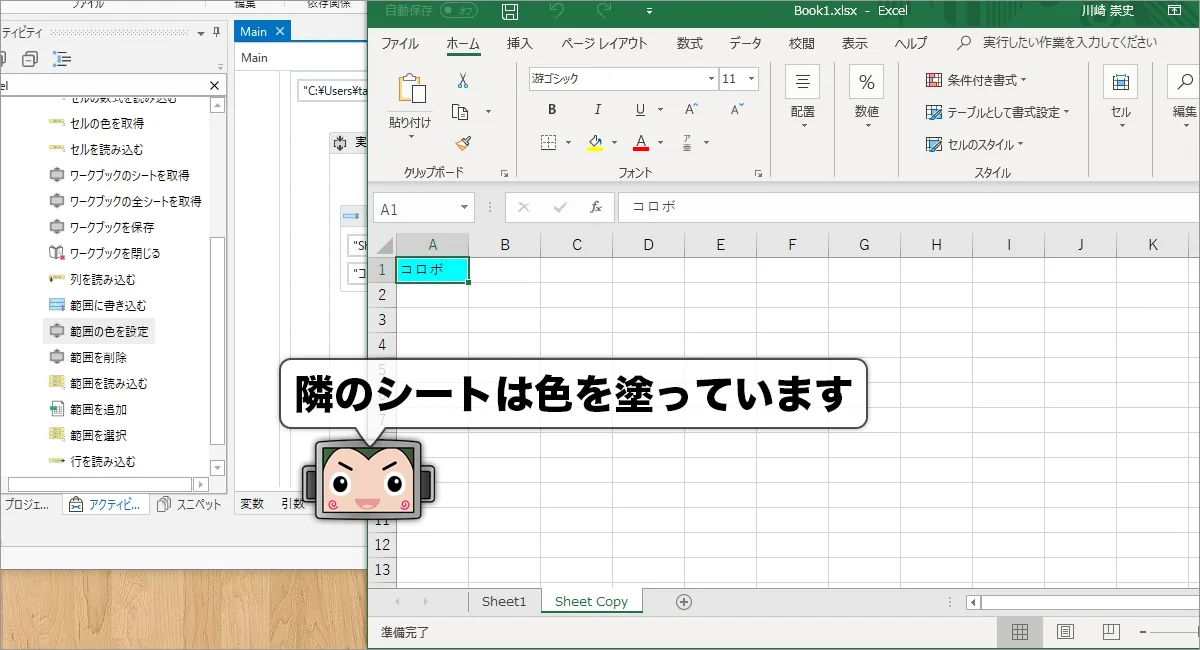Screen dimensions: 1200x650
Task: Click the 数値 percent group button
Action: (866, 97)
